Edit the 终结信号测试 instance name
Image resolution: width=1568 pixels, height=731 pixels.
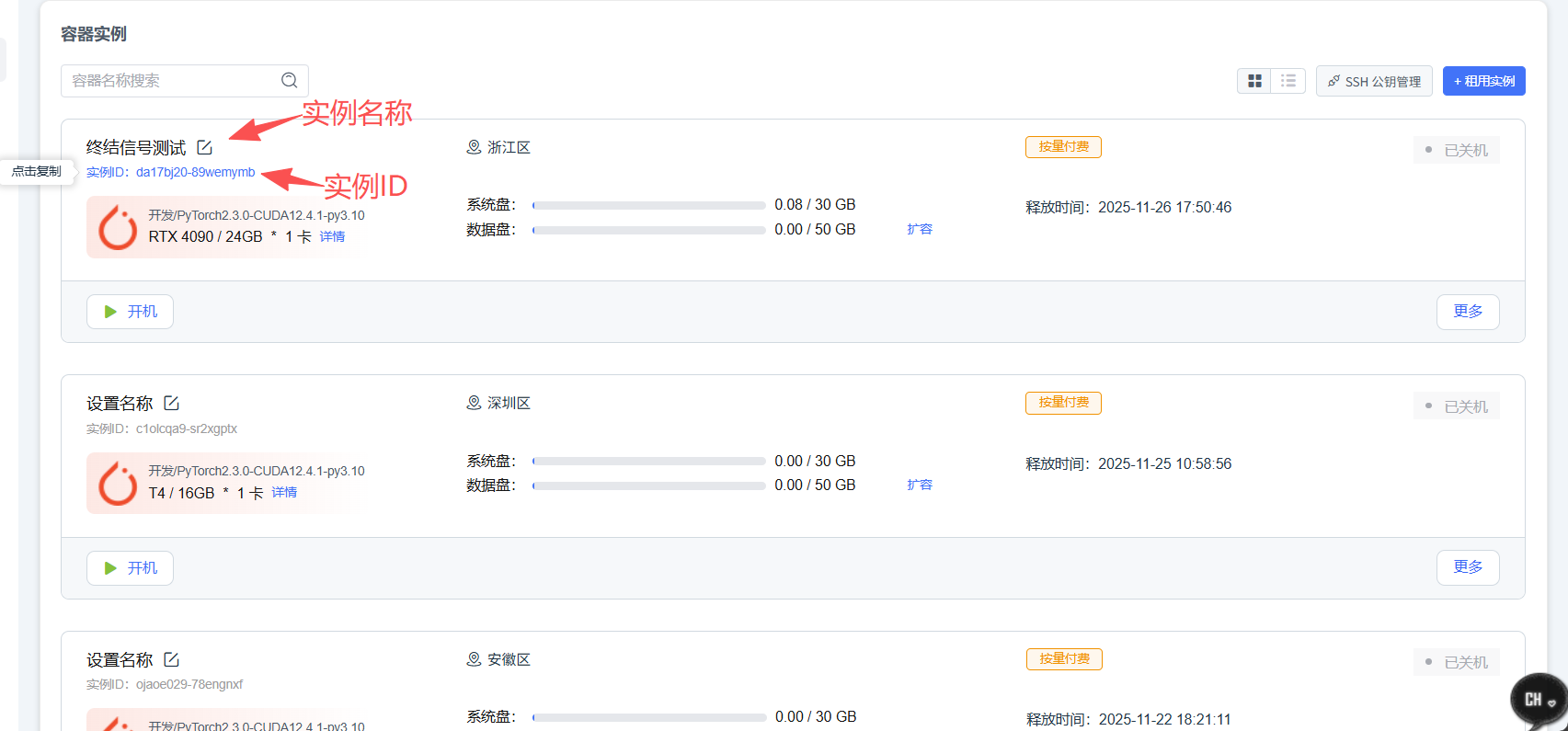tap(204, 147)
